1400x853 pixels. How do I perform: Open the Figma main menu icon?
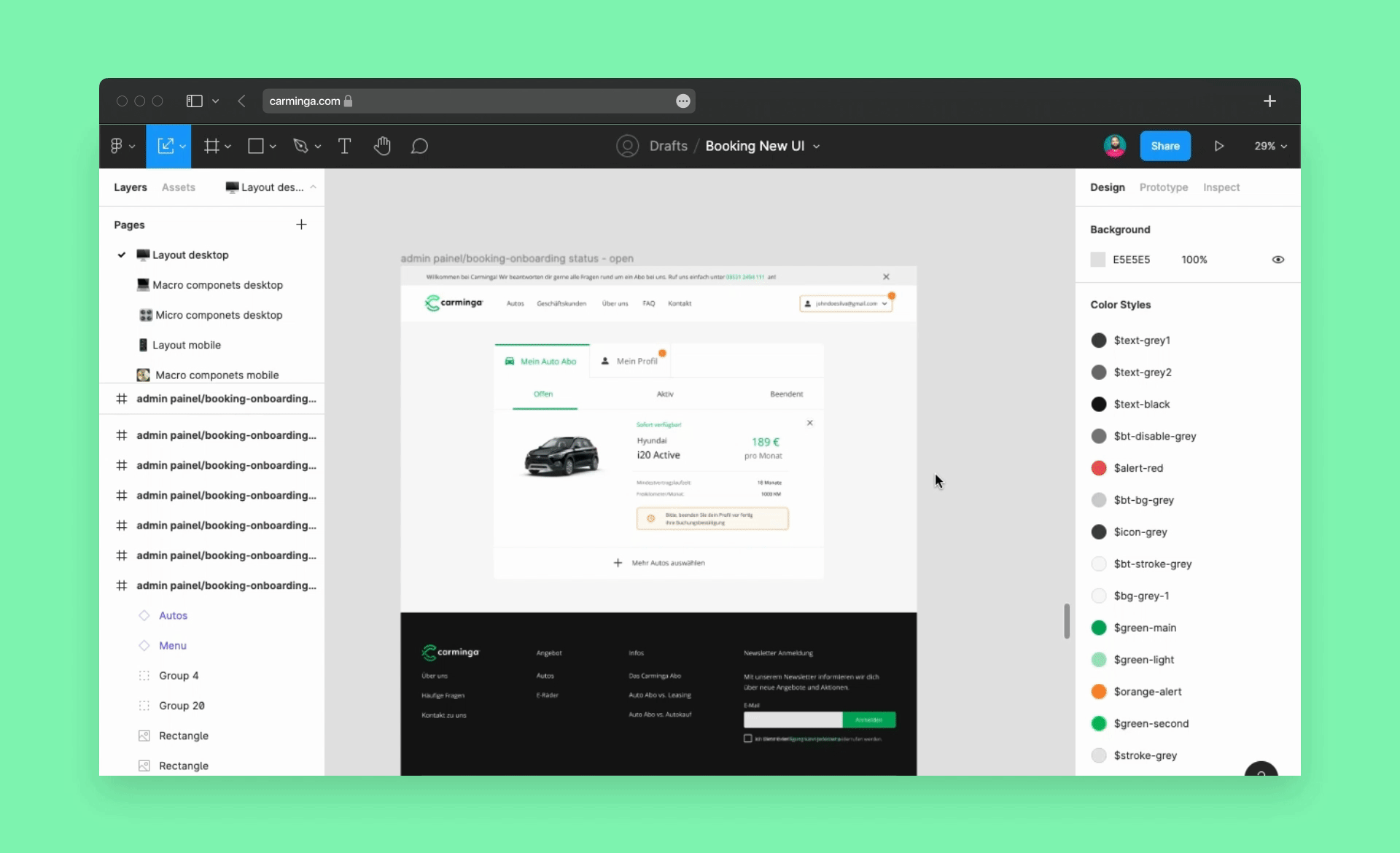click(117, 146)
